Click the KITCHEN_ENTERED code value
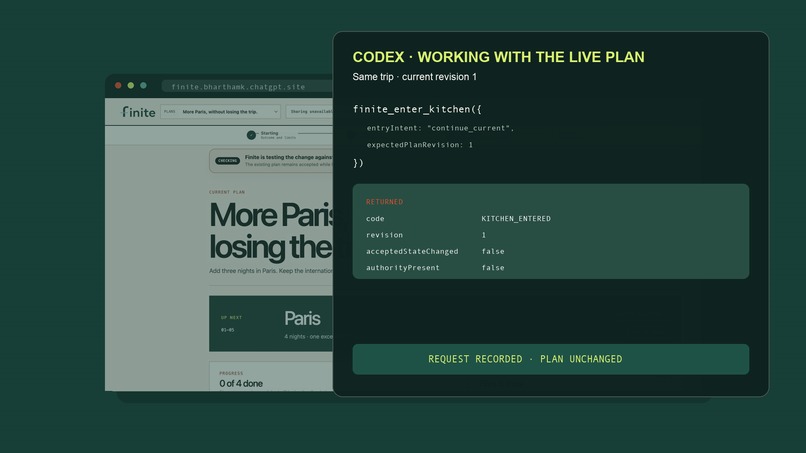 pos(516,219)
